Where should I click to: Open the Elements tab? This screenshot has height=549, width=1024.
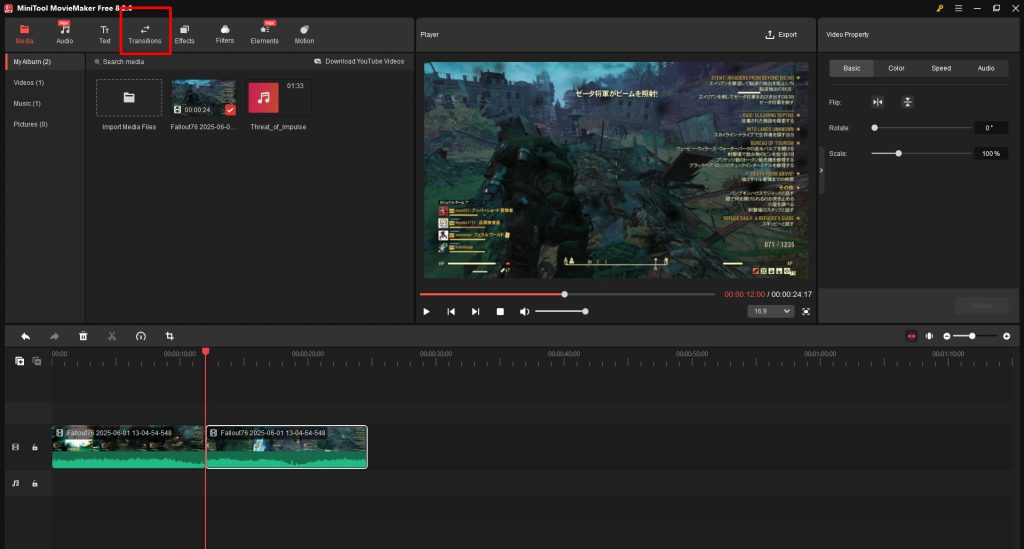click(x=264, y=34)
